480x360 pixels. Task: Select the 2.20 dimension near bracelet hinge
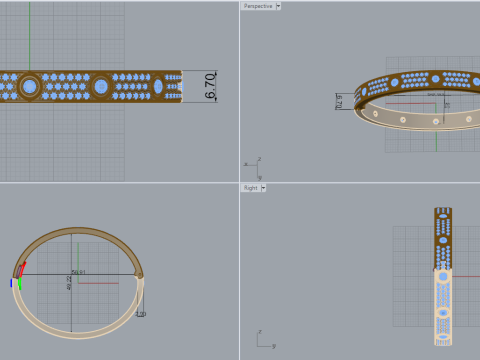141,314
